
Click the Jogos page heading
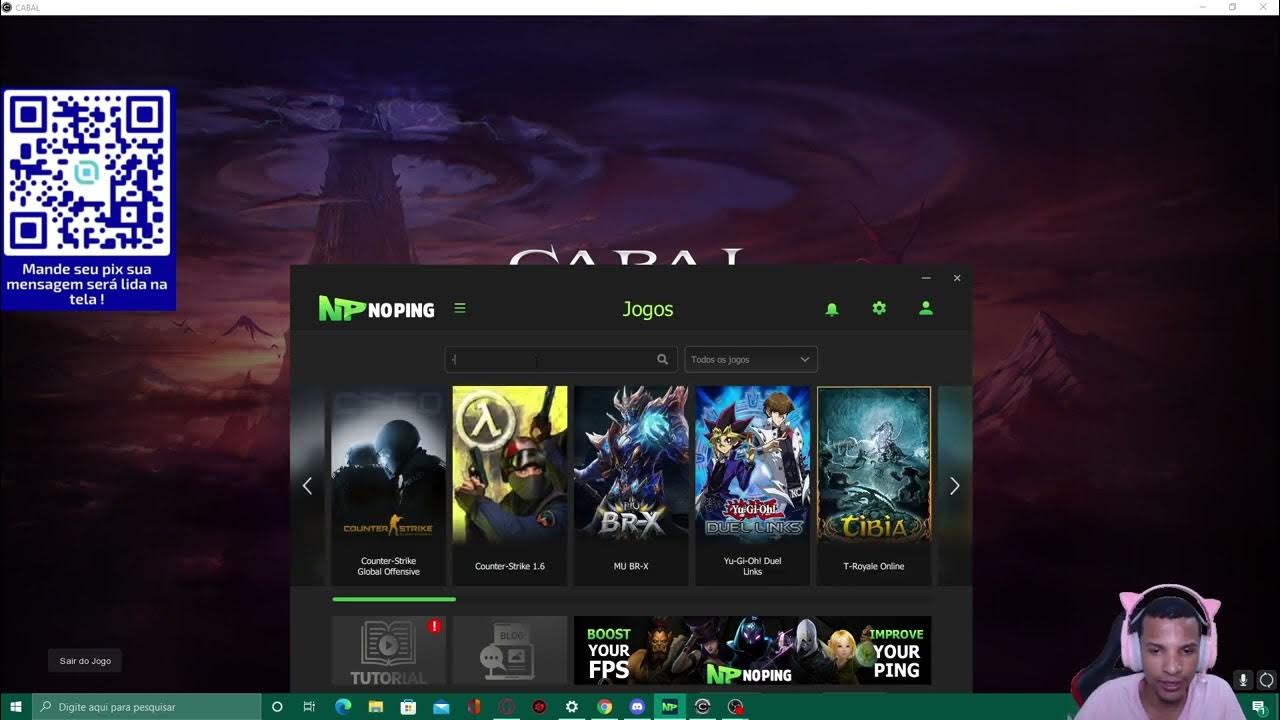tap(648, 309)
